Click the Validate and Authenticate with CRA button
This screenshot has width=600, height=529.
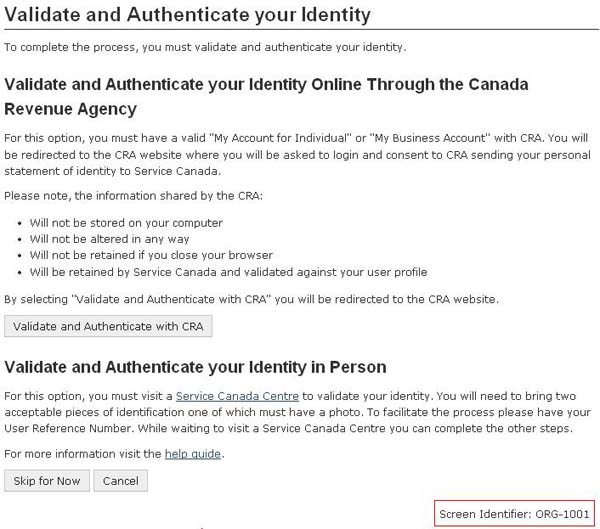point(108,326)
